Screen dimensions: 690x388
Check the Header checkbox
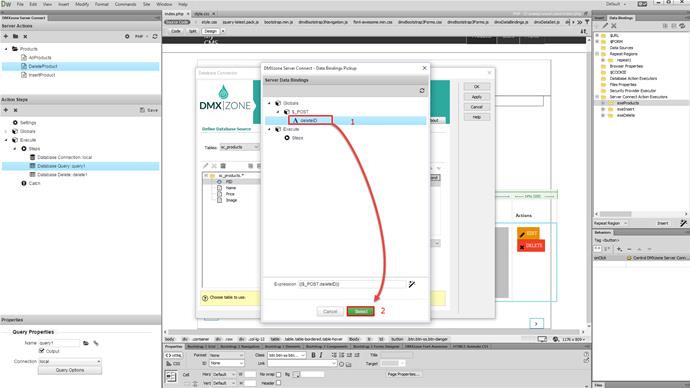pos(279,383)
